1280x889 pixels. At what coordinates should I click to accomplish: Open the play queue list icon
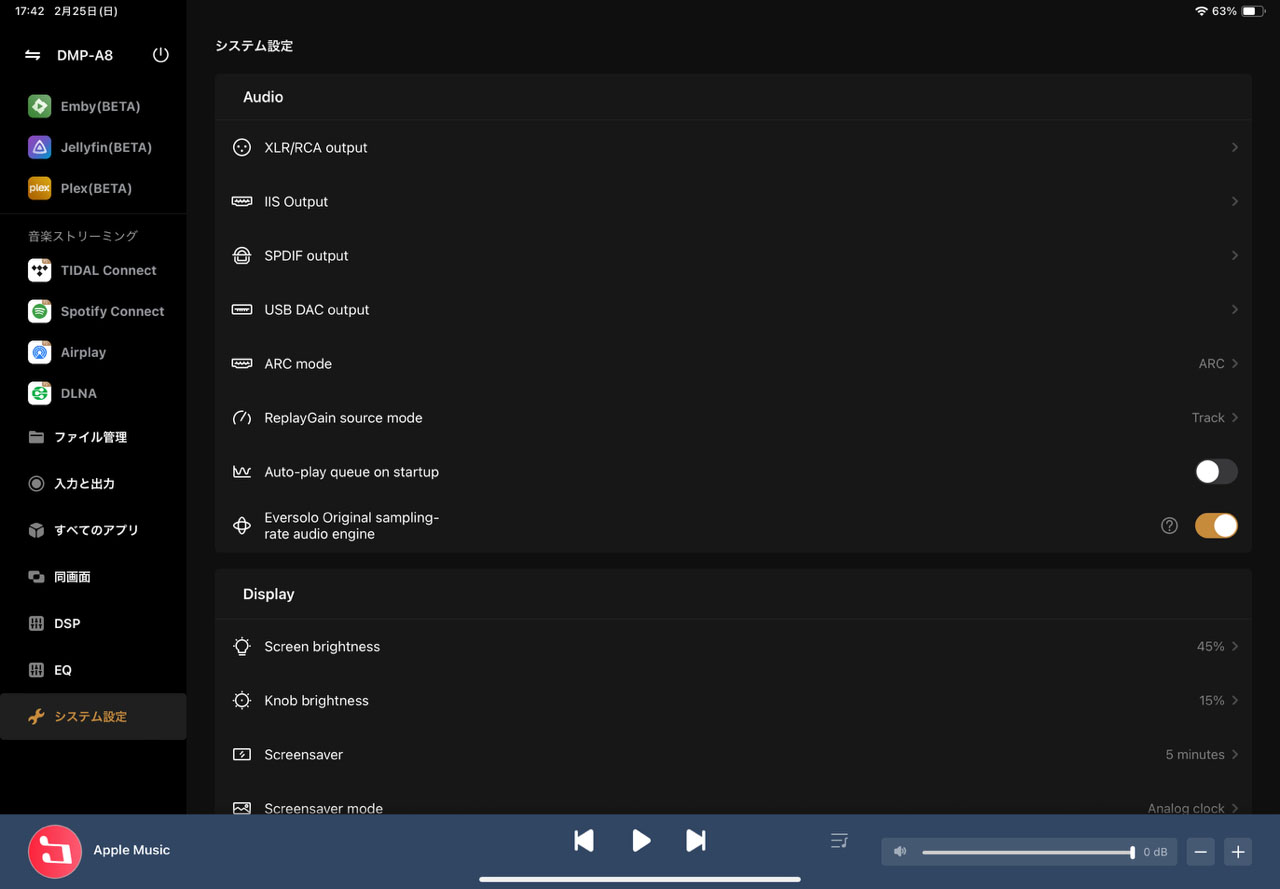[839, 841]
